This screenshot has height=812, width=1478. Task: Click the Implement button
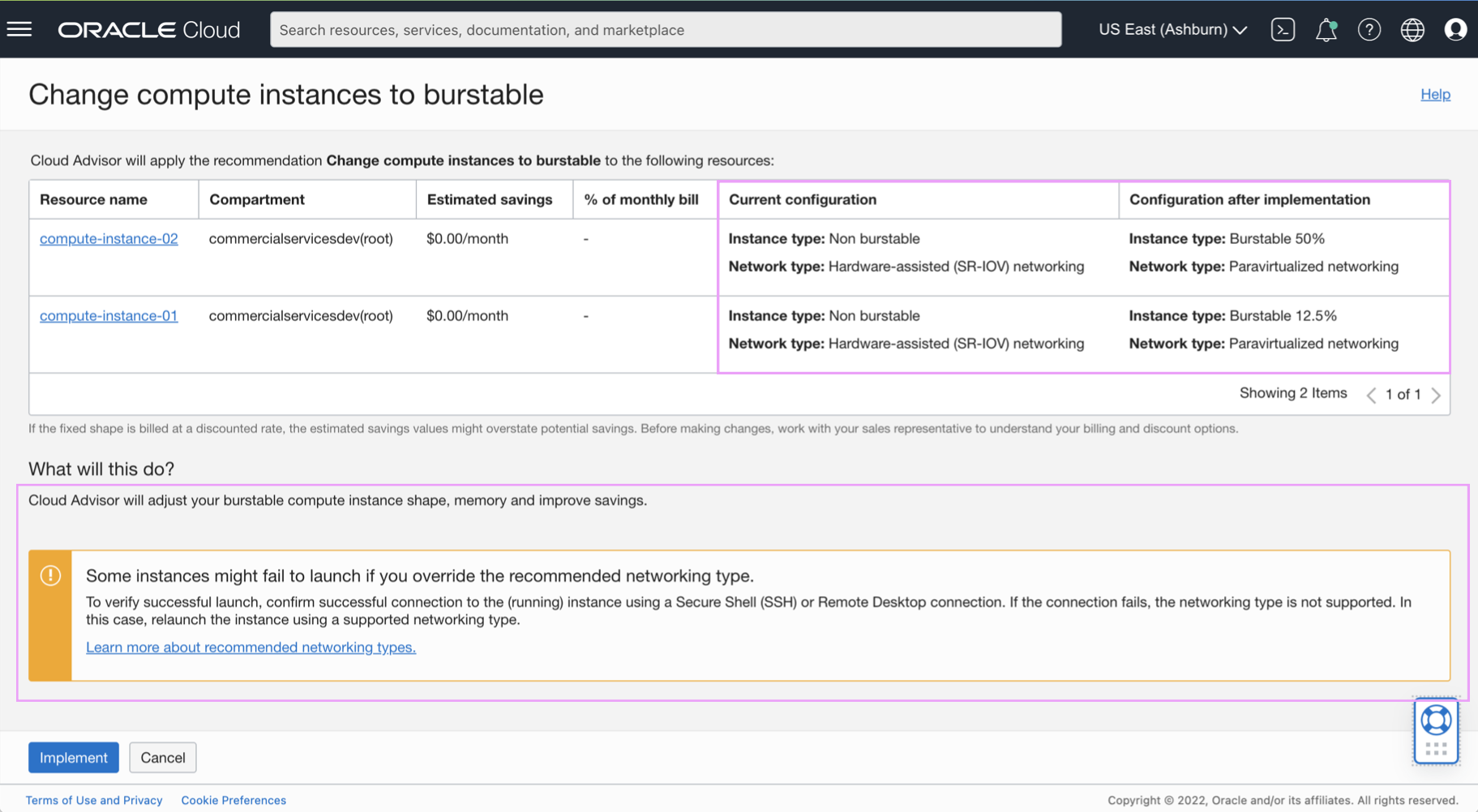point(73,757)
